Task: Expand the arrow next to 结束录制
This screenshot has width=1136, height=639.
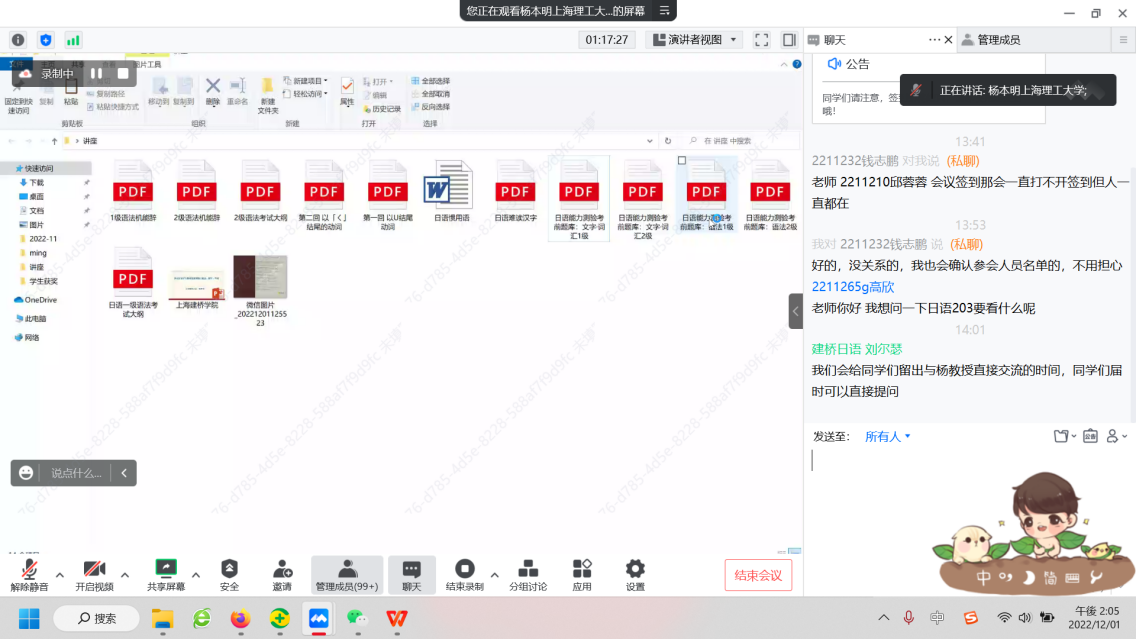Action: tap(494, 575)
